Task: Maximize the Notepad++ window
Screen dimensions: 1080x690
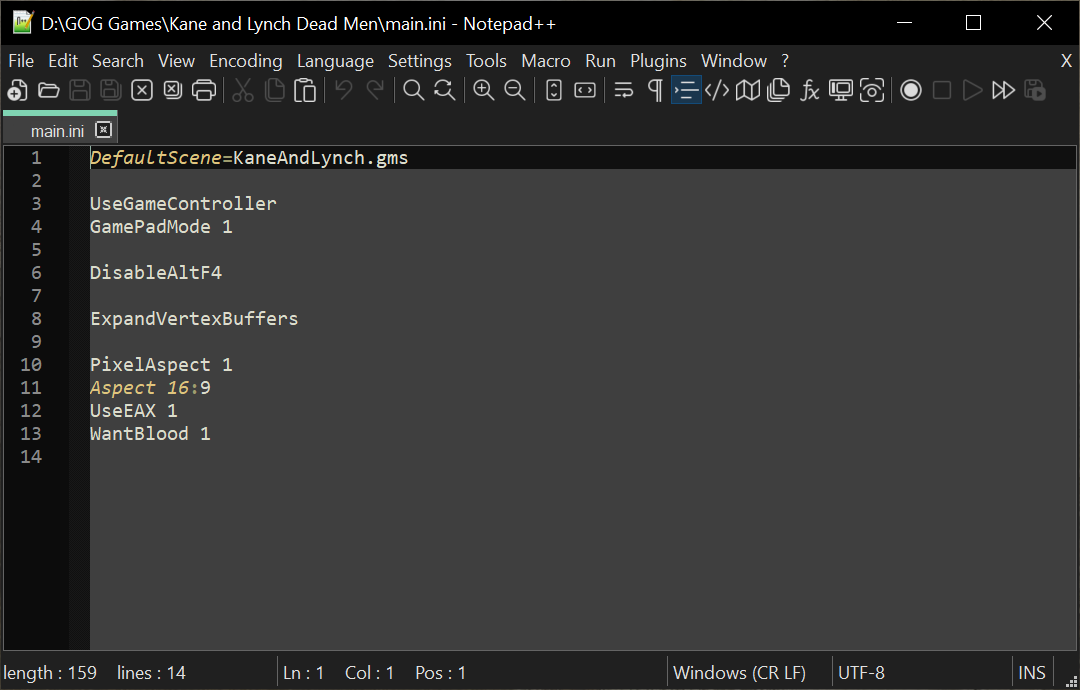Action: tap(973, 23)
